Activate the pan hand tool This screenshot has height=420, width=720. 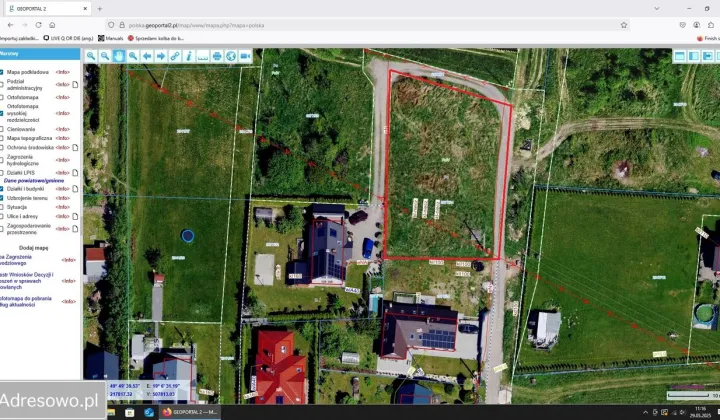pos(119,56)
